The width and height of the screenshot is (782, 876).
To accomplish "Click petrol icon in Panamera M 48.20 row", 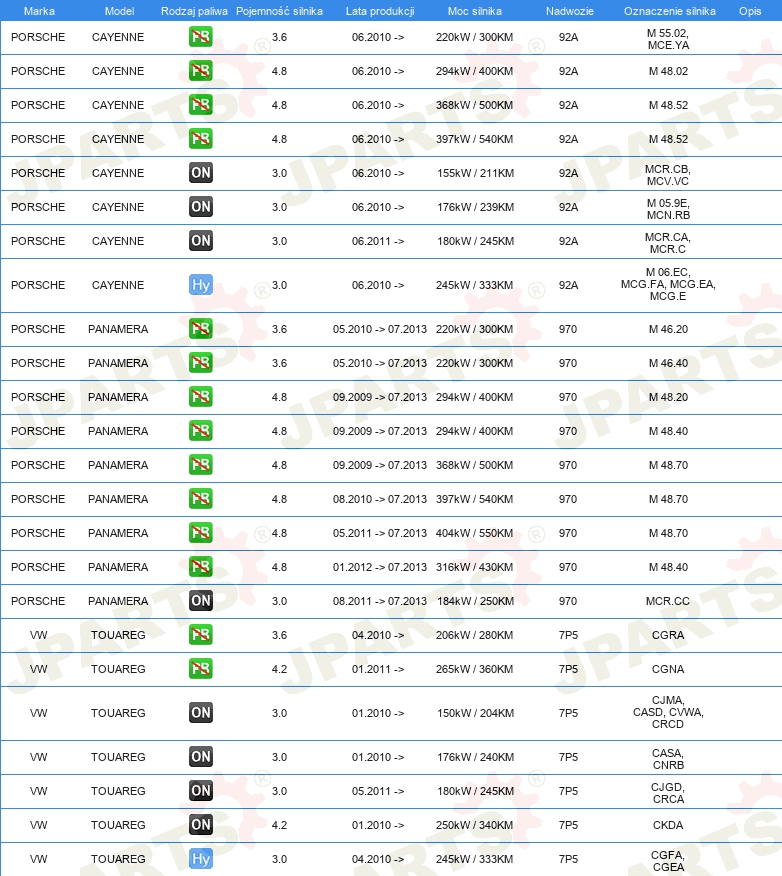I will coord(201,397).
